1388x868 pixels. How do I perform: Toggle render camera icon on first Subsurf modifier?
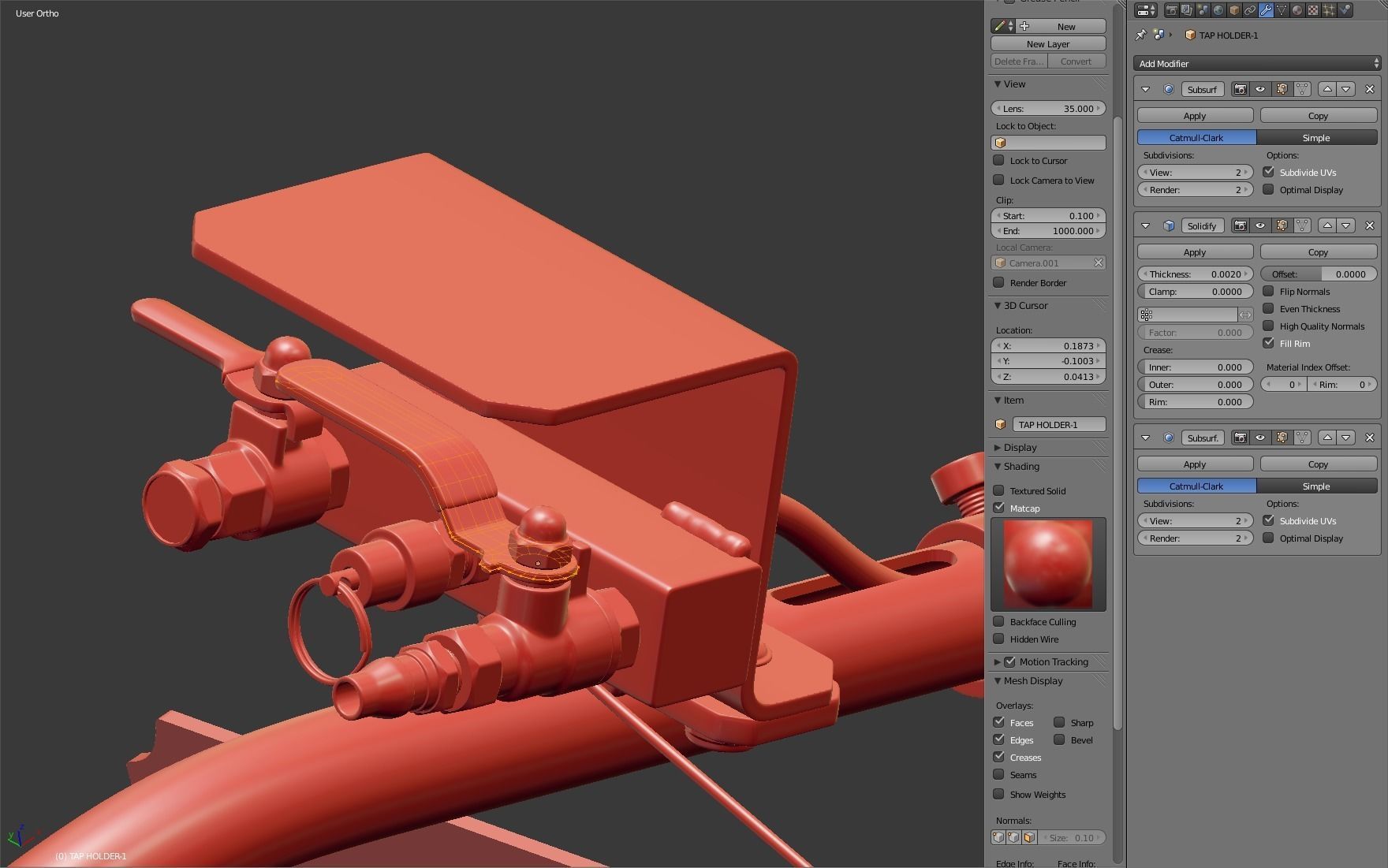(x=1240, y=89)
